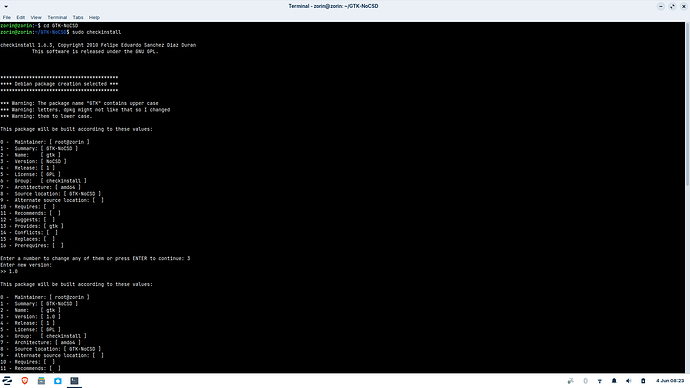Click the '>> 1.0' input line
Viewport: 690px width, 388px height.
9,271
